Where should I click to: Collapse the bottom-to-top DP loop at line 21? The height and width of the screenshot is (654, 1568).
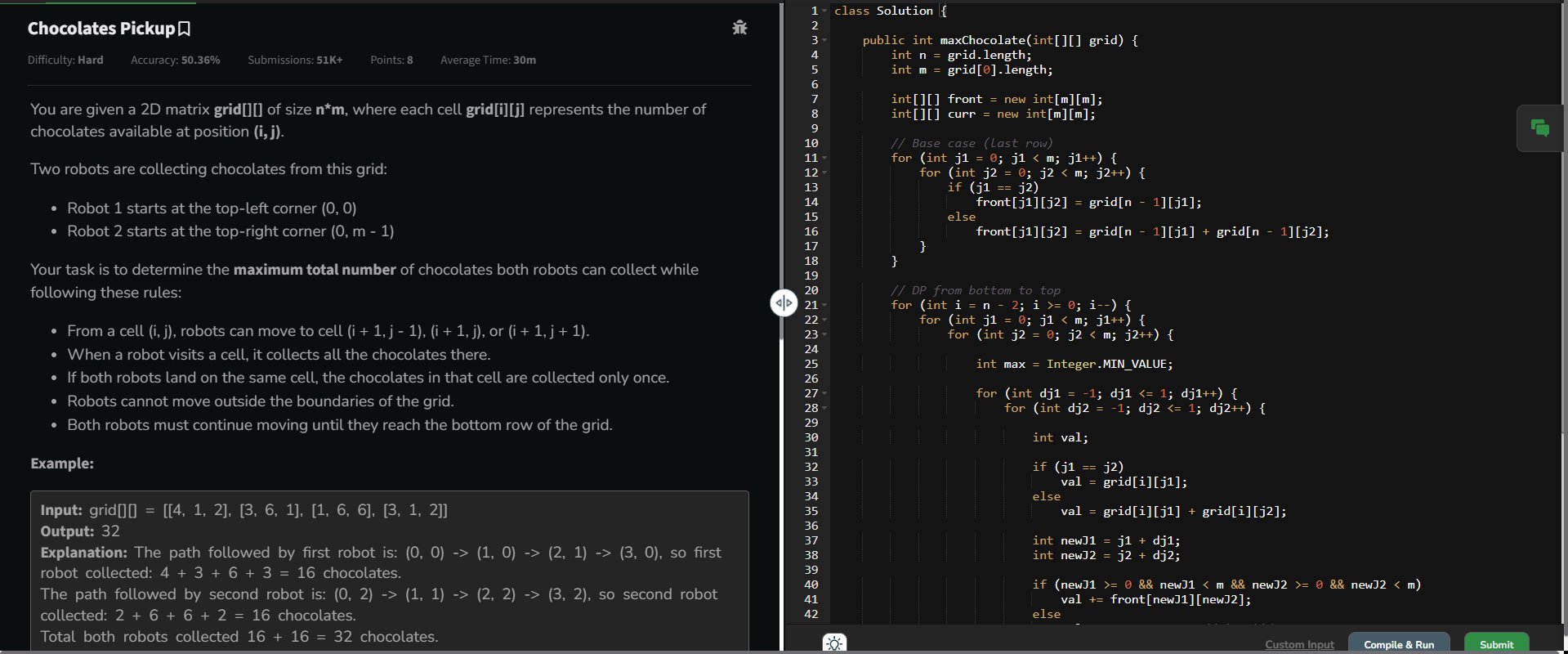[x=825, y=305]
